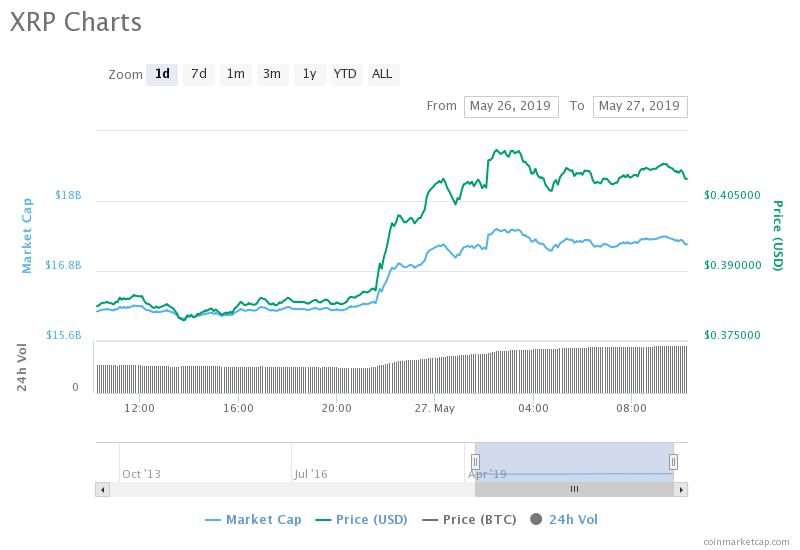The height and width of the screenshot is (550, 800).
Task: Switch zoom to 7d
Action: tap(198, 74)
